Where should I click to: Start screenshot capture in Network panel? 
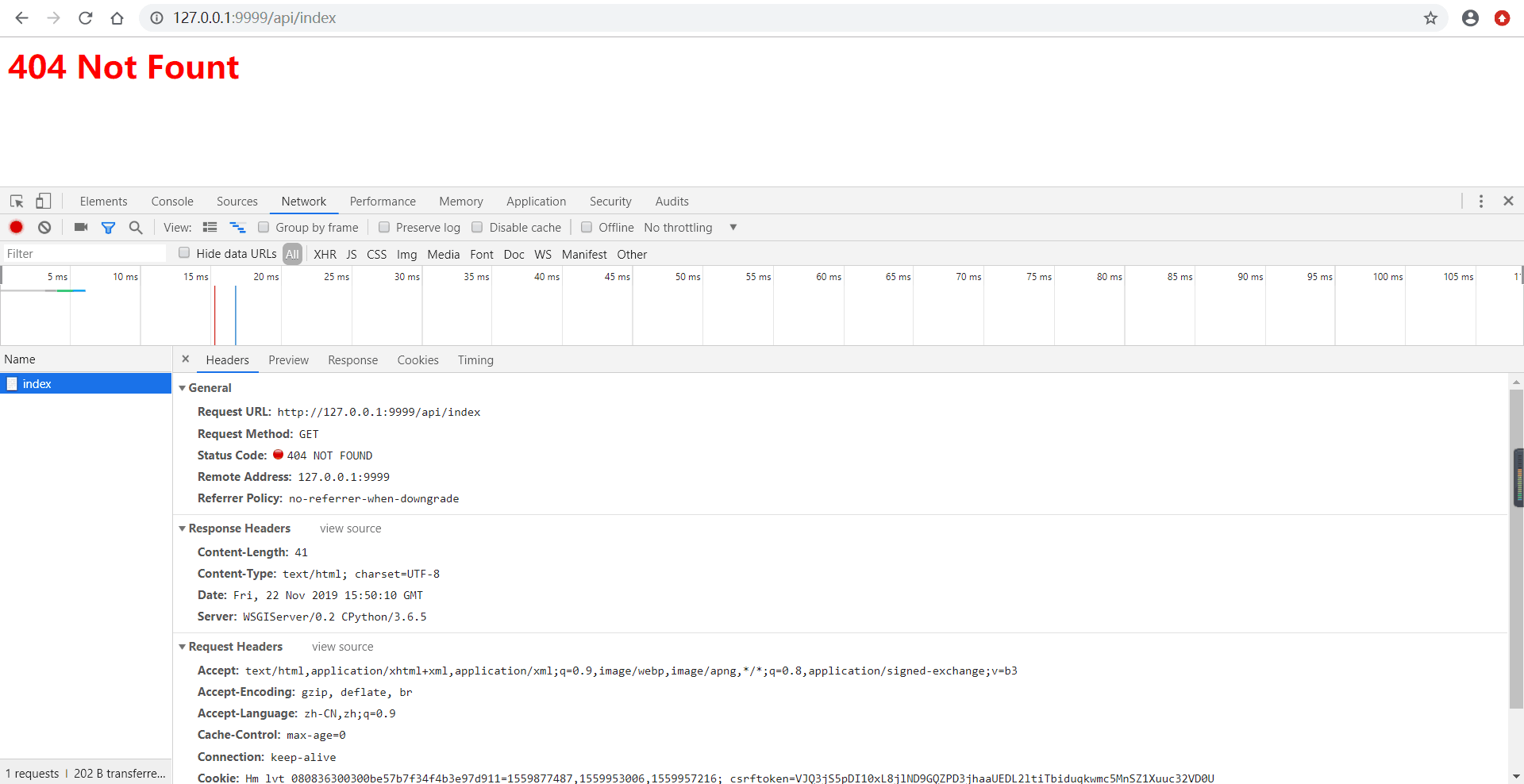[79, 227]
